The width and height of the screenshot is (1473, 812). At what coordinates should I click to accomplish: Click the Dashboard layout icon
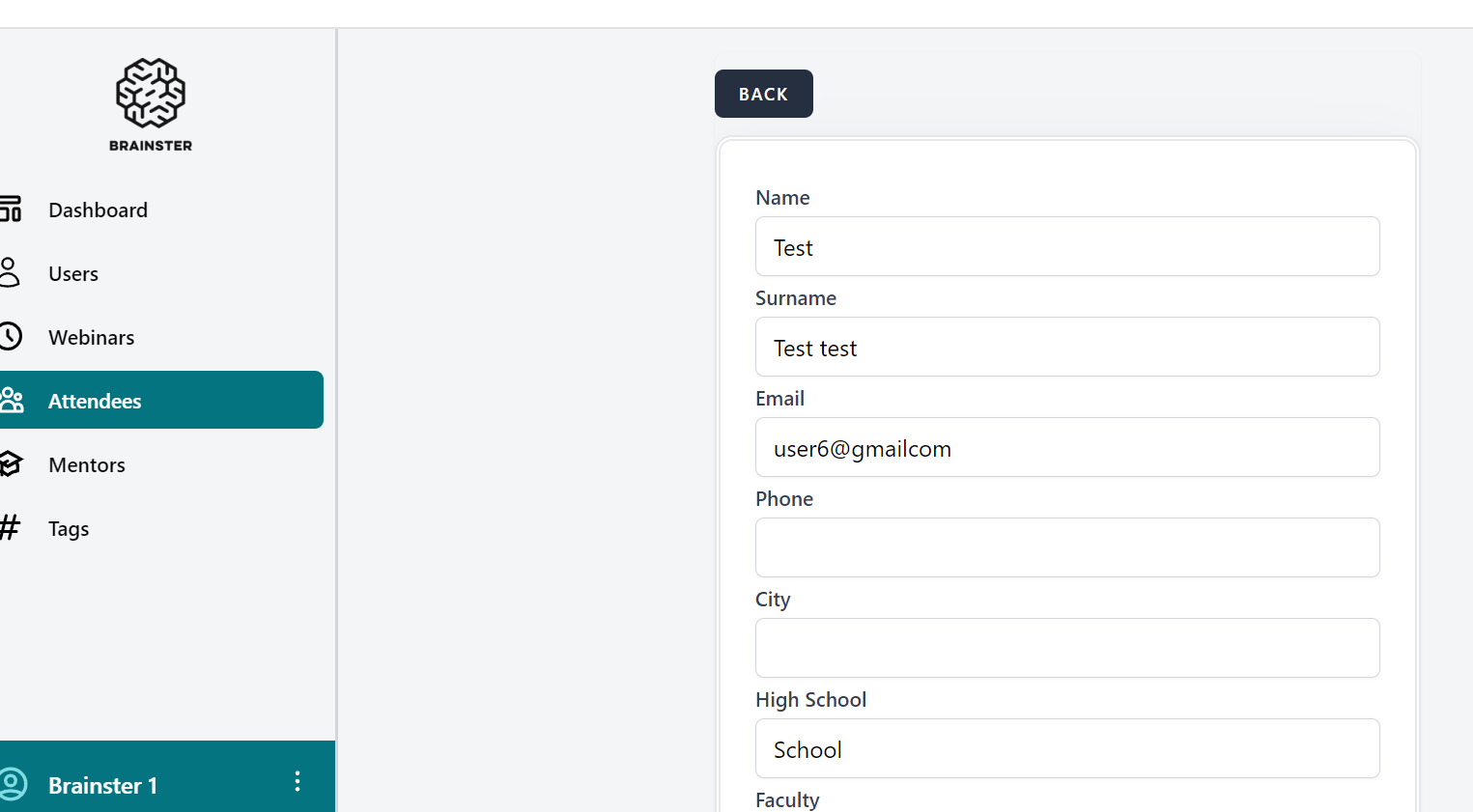11,210
